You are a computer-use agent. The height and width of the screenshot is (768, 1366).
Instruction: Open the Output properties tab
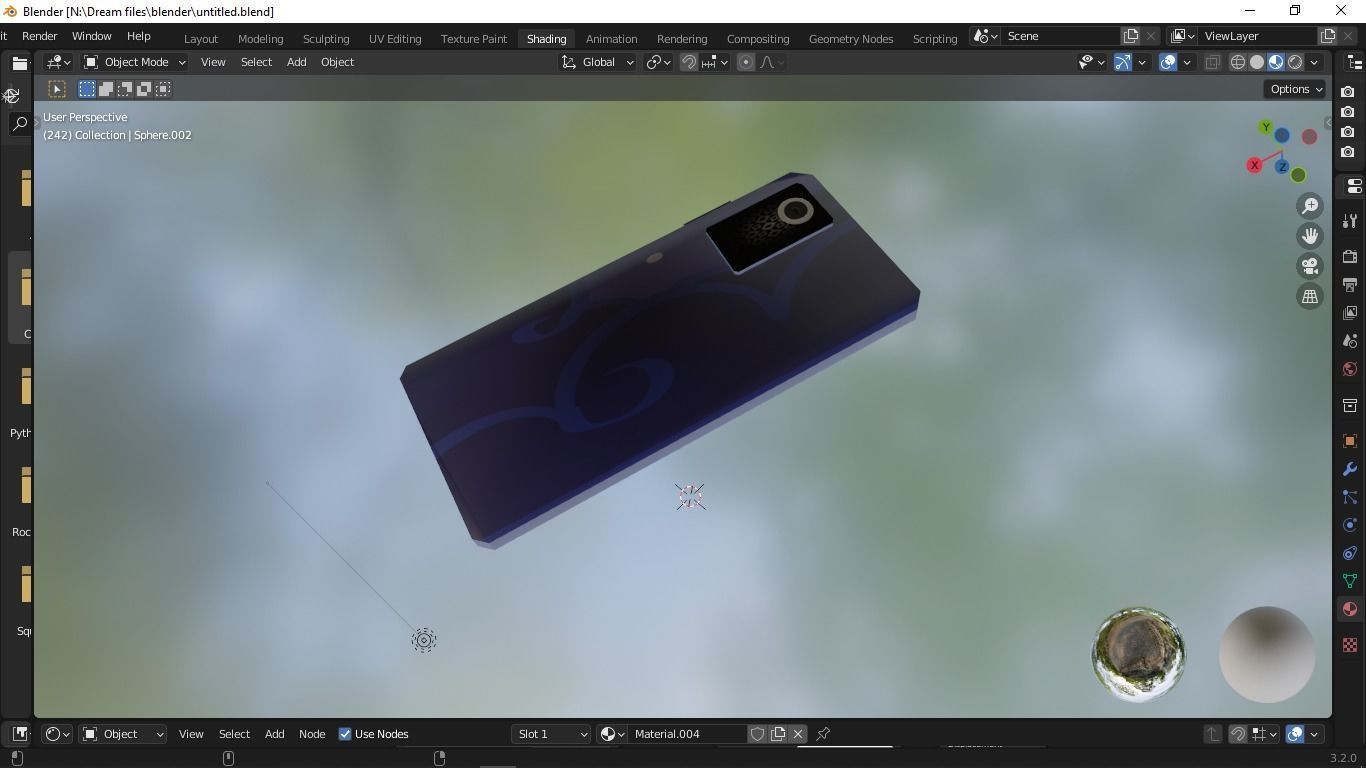(x=1350, y=285)
